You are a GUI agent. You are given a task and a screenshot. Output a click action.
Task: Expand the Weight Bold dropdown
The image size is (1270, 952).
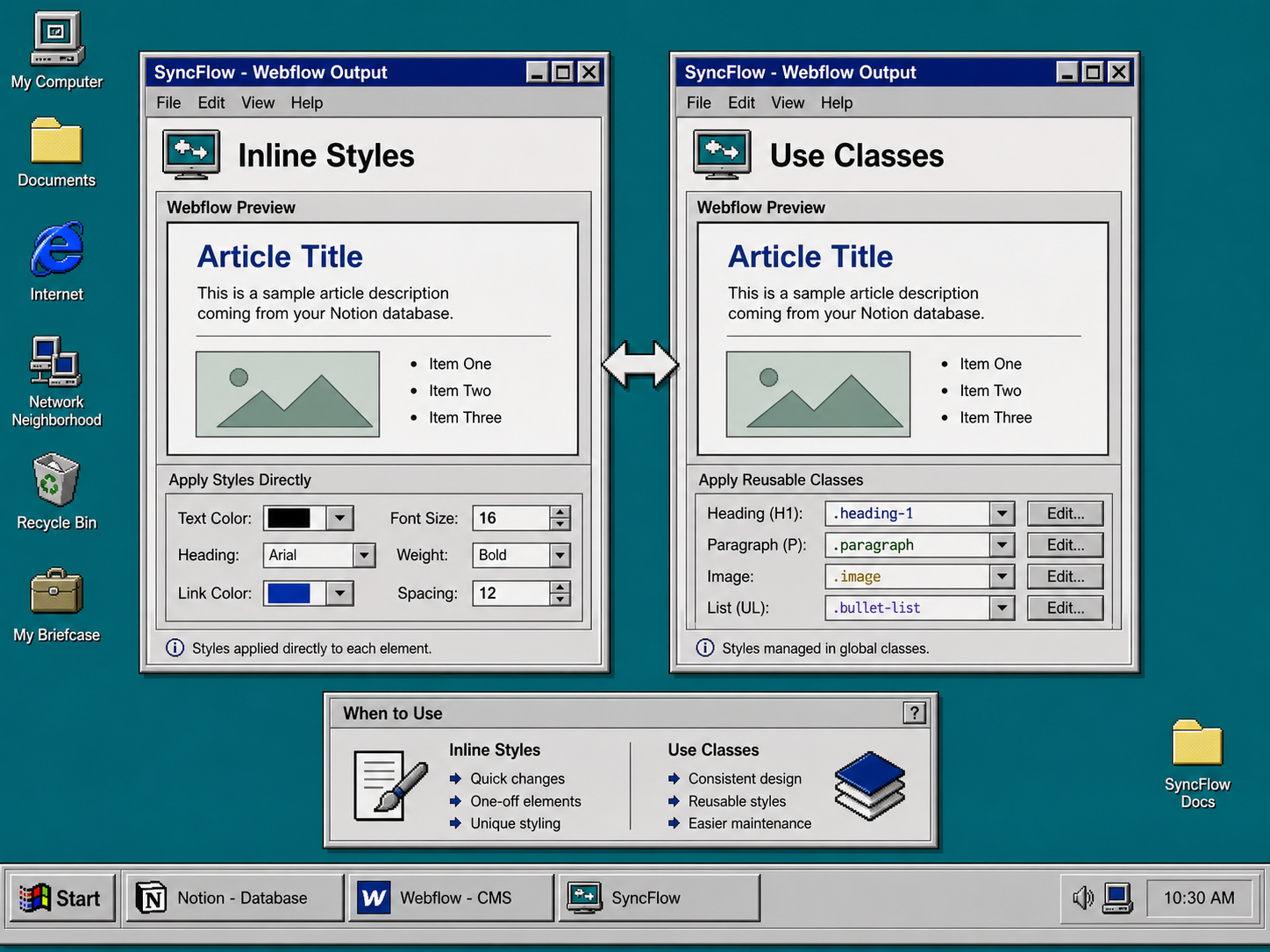(560, 555)
